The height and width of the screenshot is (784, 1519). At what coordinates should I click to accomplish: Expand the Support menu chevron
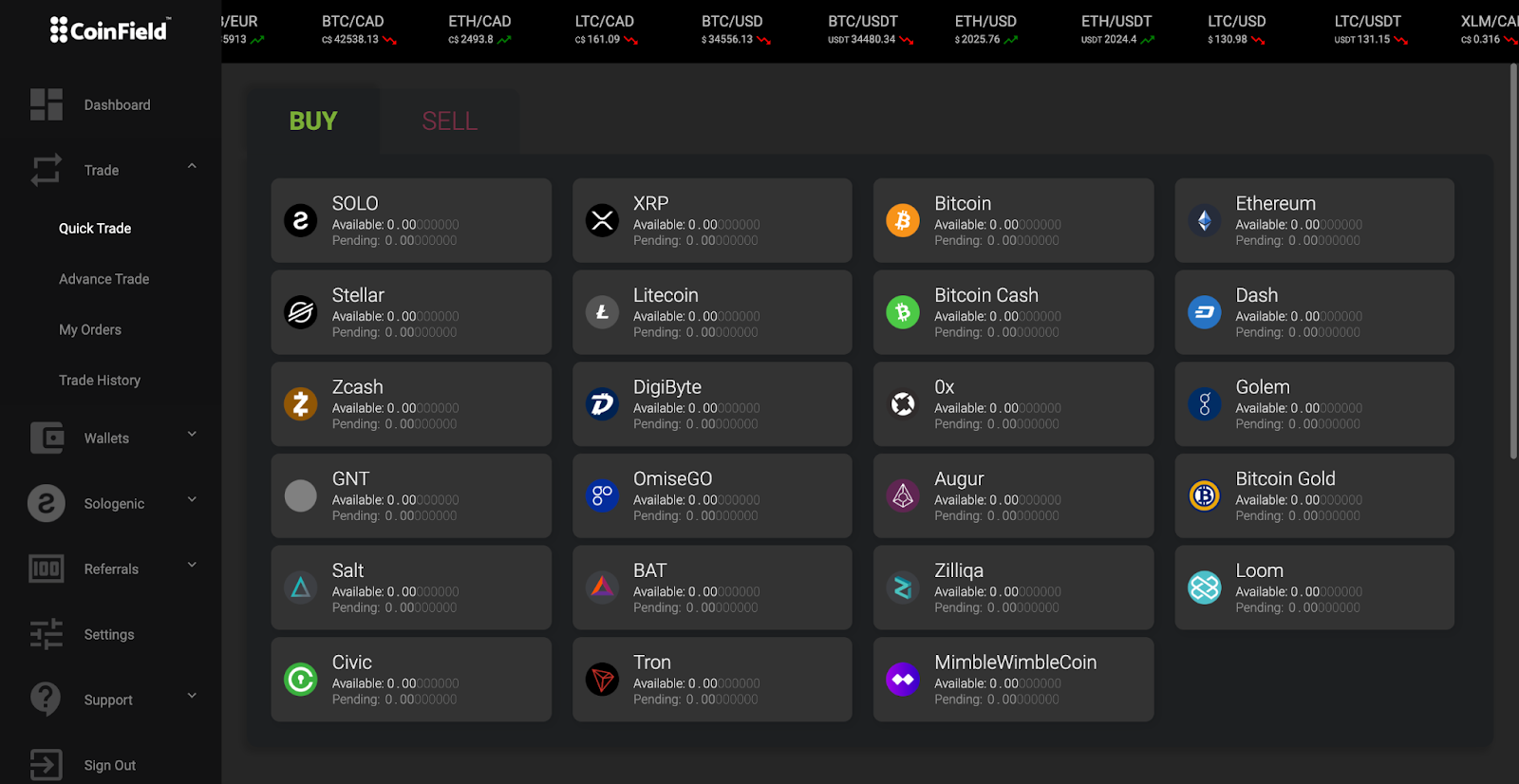point(192,696)
